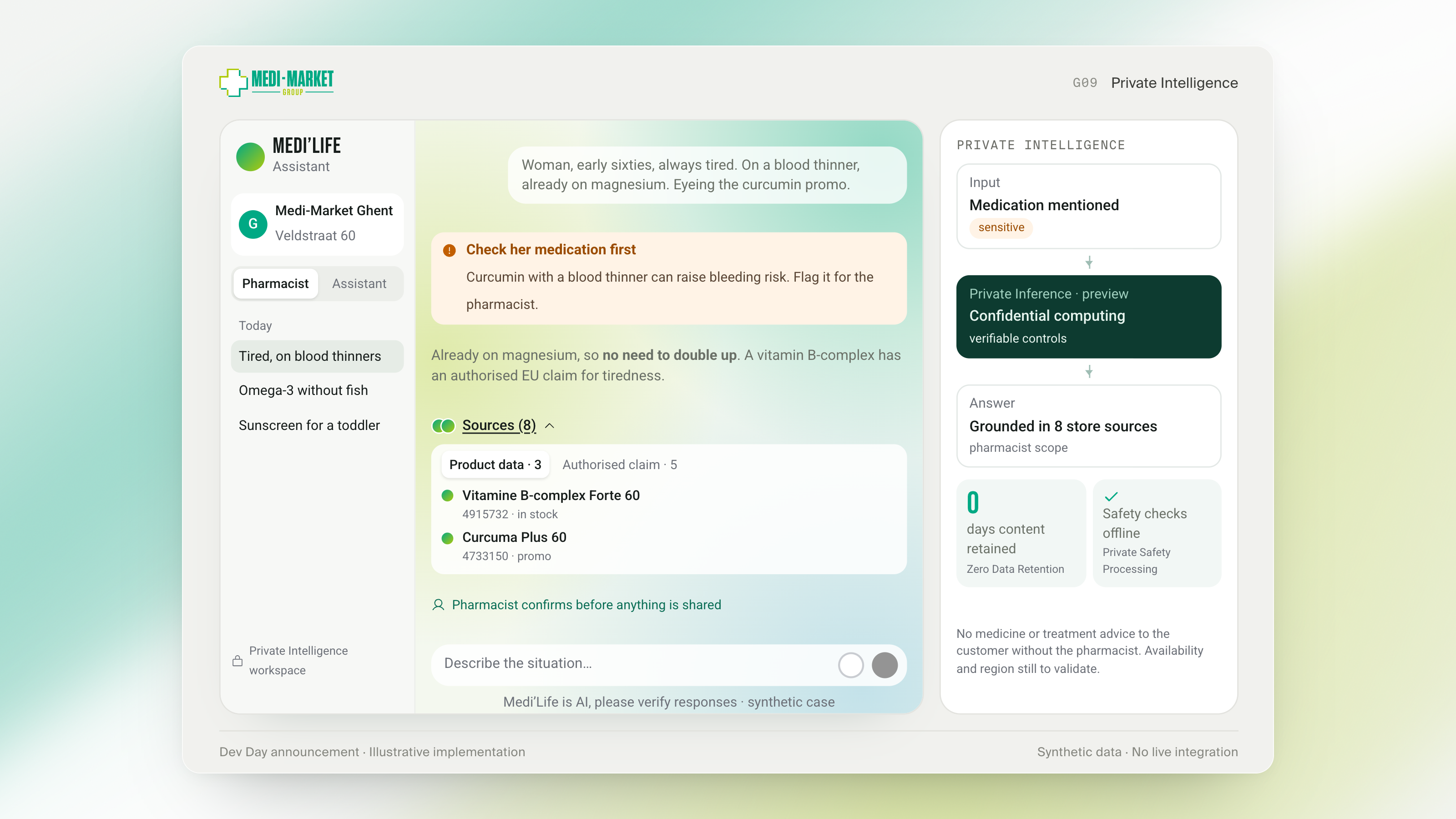Click the Medication mentioned input card
The height and width of the screenshot is (819, 1456).
pyautogui.click(x=1089, y=206)
